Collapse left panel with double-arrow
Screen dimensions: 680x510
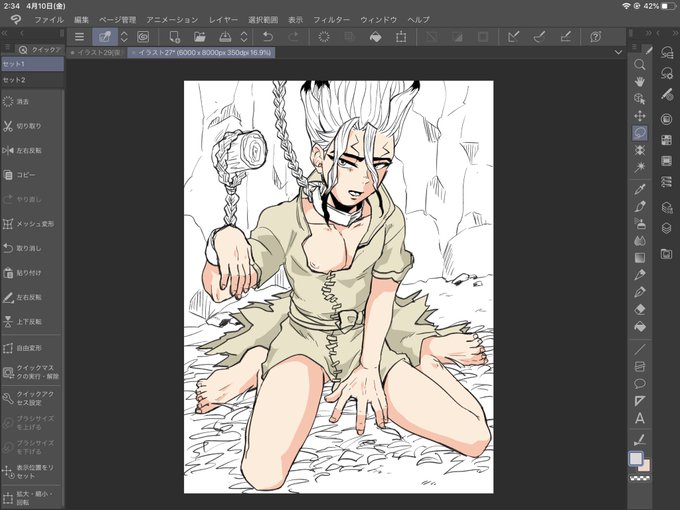[x=5, y=33]
